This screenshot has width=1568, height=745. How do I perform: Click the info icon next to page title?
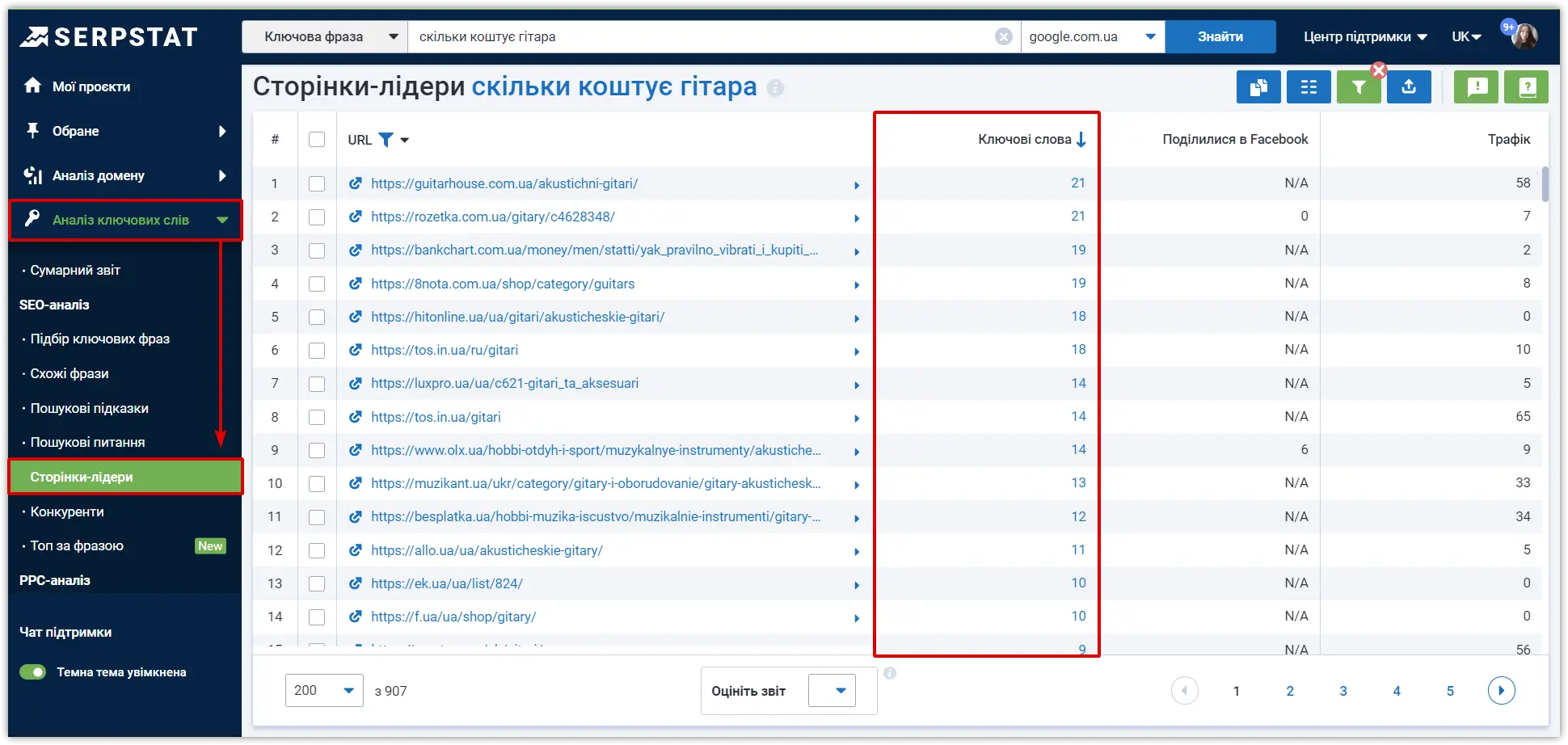click(x=775, y=87)
